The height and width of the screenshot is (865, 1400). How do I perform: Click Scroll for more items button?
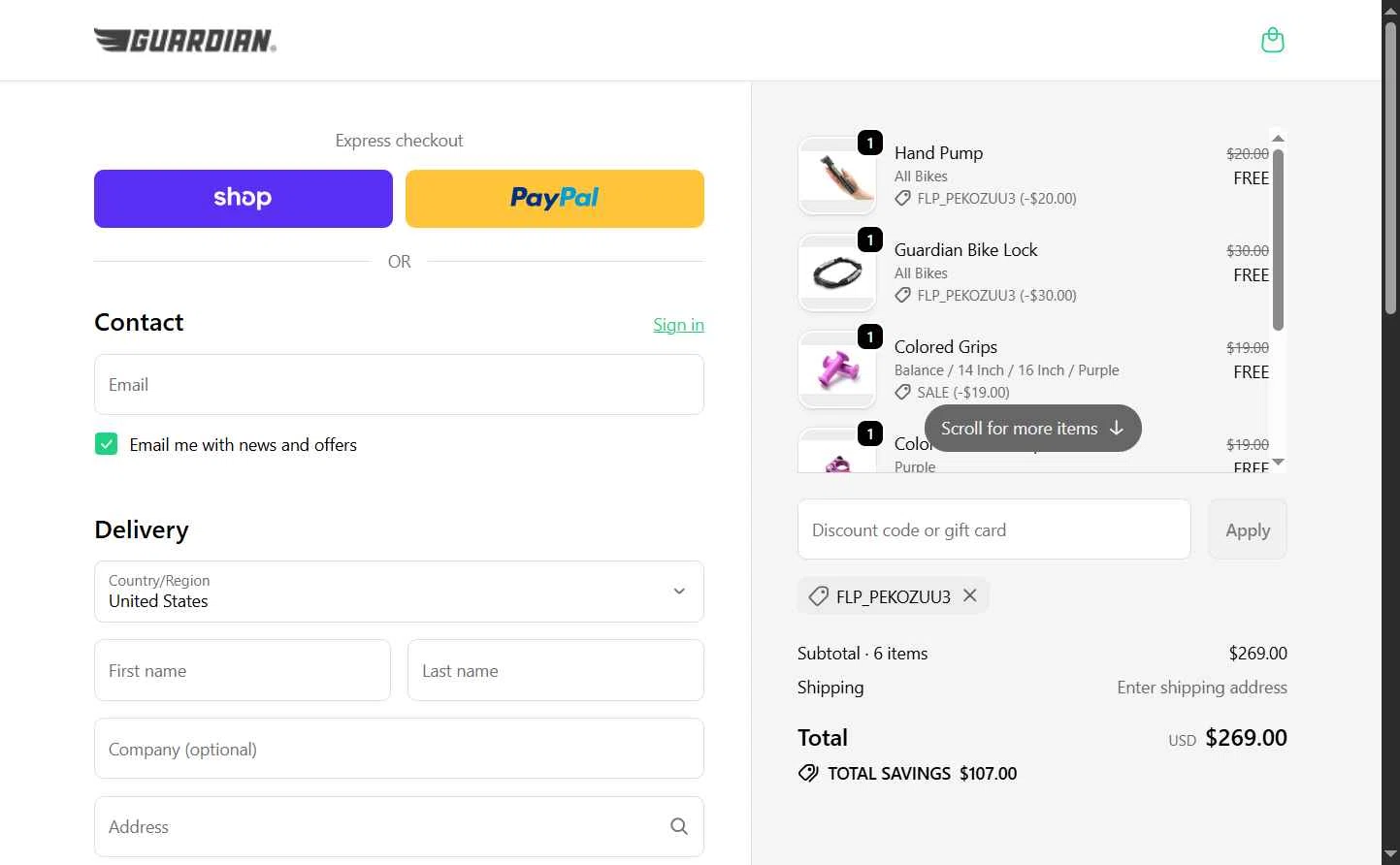(x=1032, y=429)
